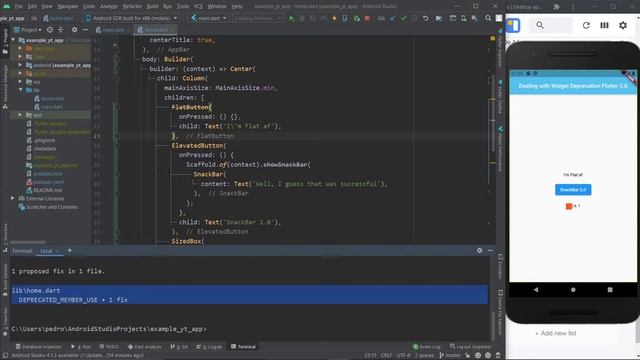This screenshot has height=360, width=640.
Task: Click the three-column view icon in right window
Action: click(x=604, y=25)
